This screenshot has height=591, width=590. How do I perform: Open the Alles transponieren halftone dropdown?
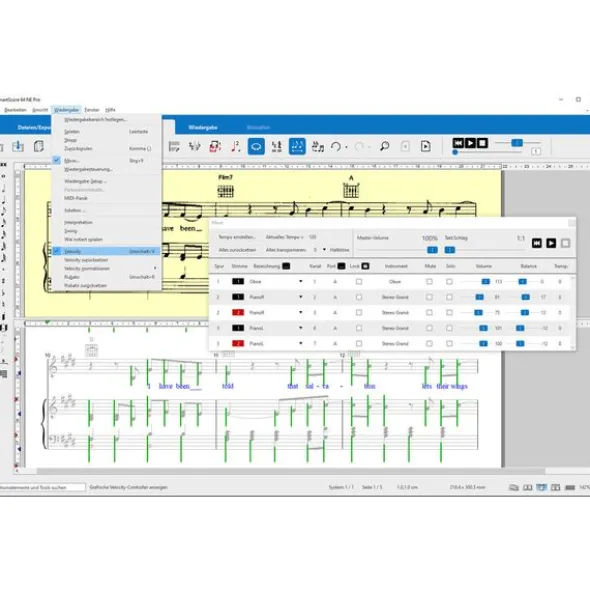pos(324,250)
